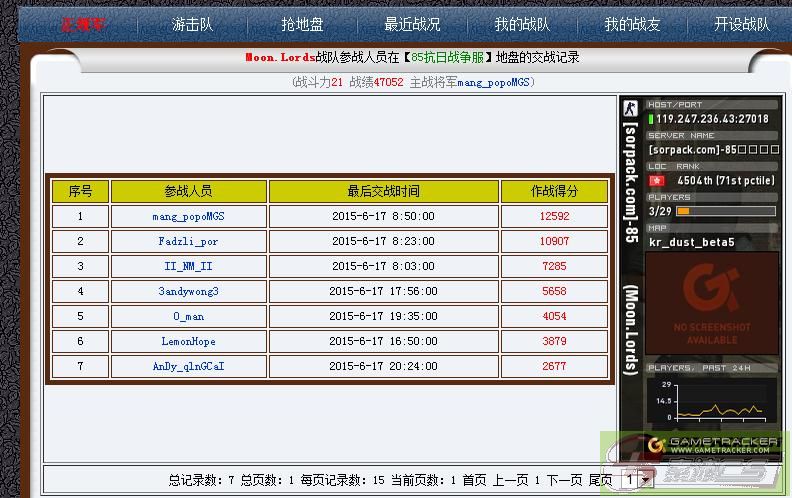
Task: Click the [sorpack.com]-85 server name
Action: click(714, 150)
